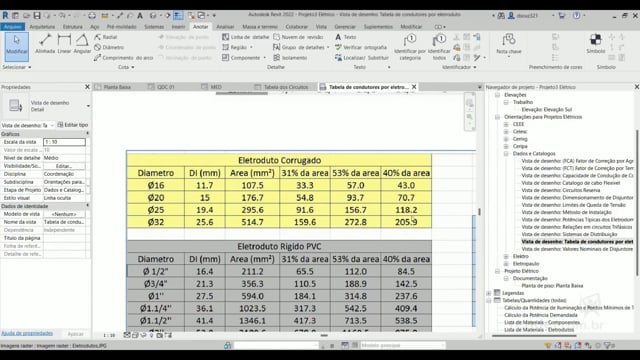Image resolution: width=640 pixels, height=360 pixels.
Task: Switch to Planta Baixa view tab
Action: pos(117,87)
